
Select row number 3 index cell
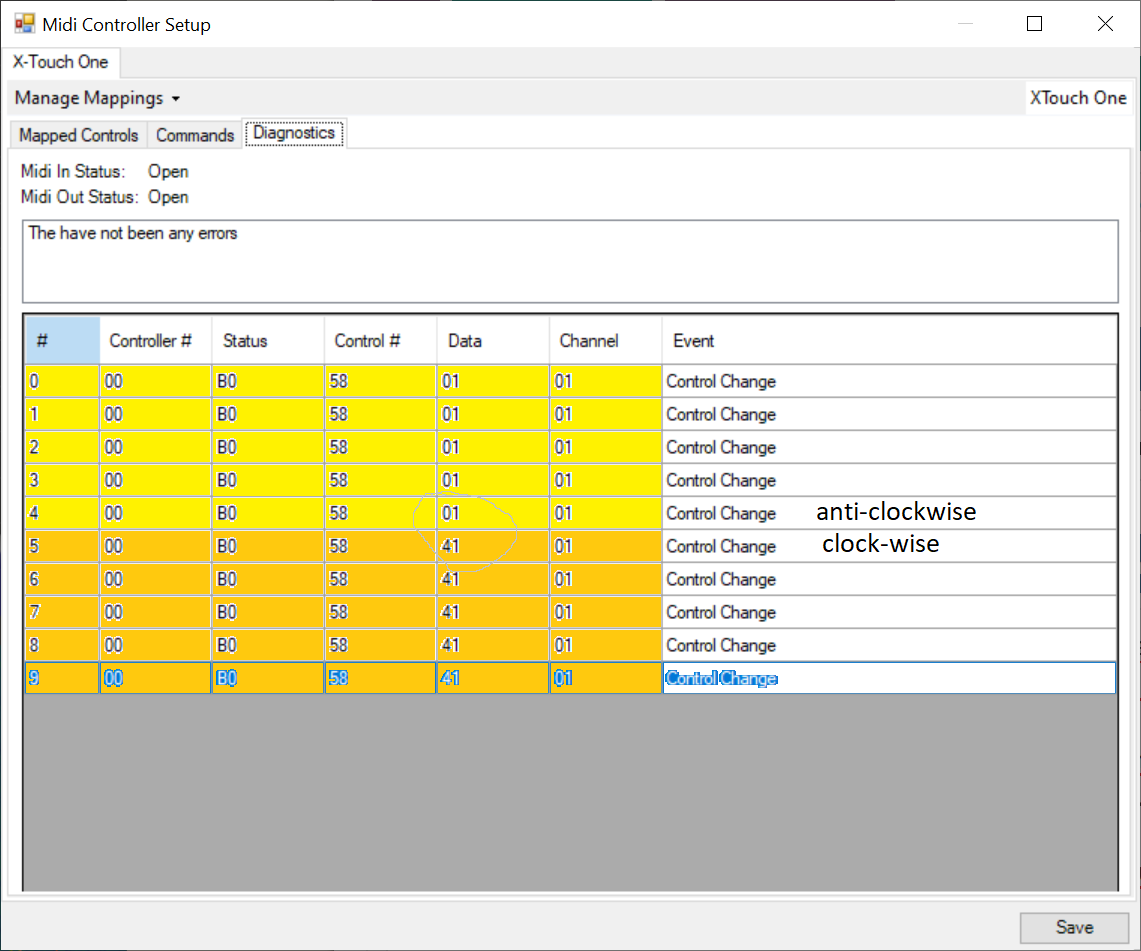point(63,480)
